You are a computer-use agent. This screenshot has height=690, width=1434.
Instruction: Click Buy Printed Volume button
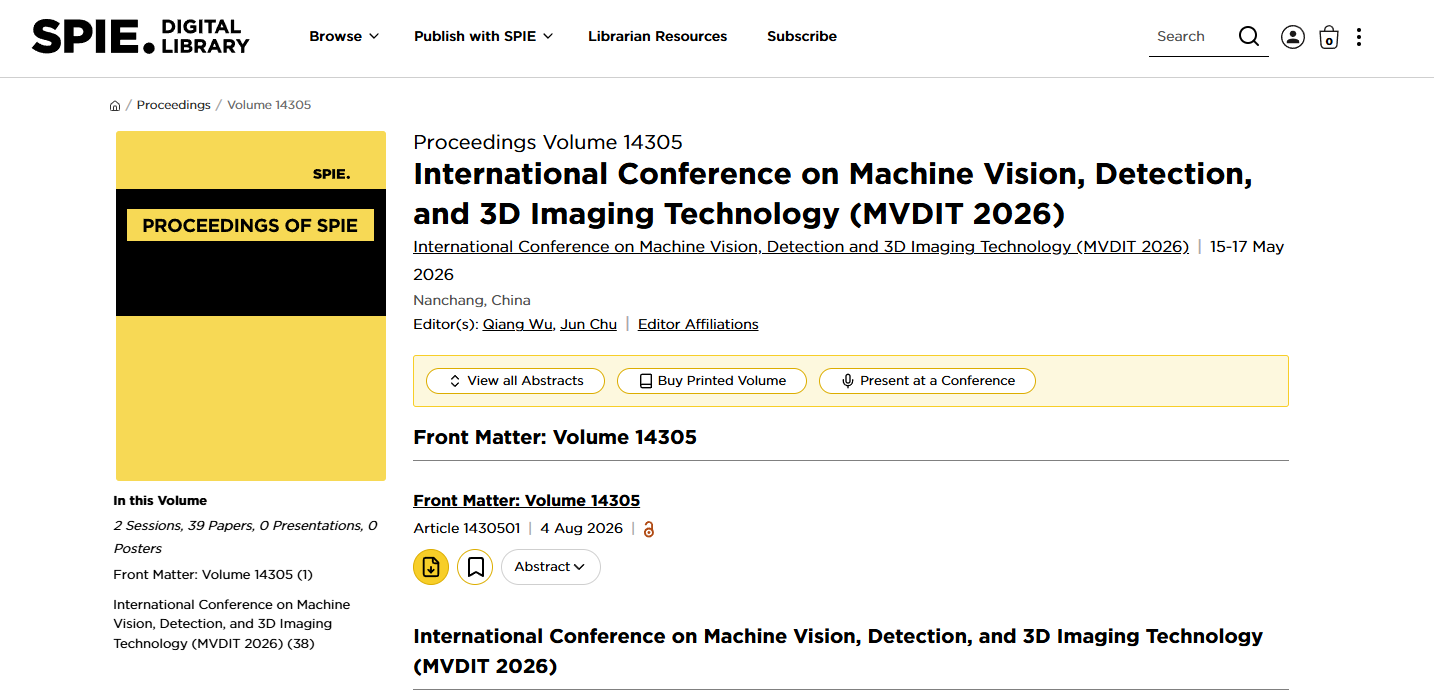[712, 381]
